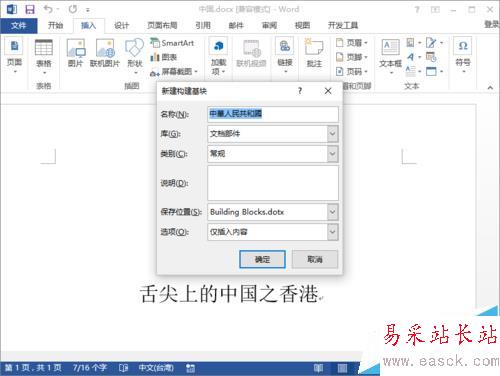Collapse the ribbon with the caret arrow

pyautogui.click(x=490, y=88)
